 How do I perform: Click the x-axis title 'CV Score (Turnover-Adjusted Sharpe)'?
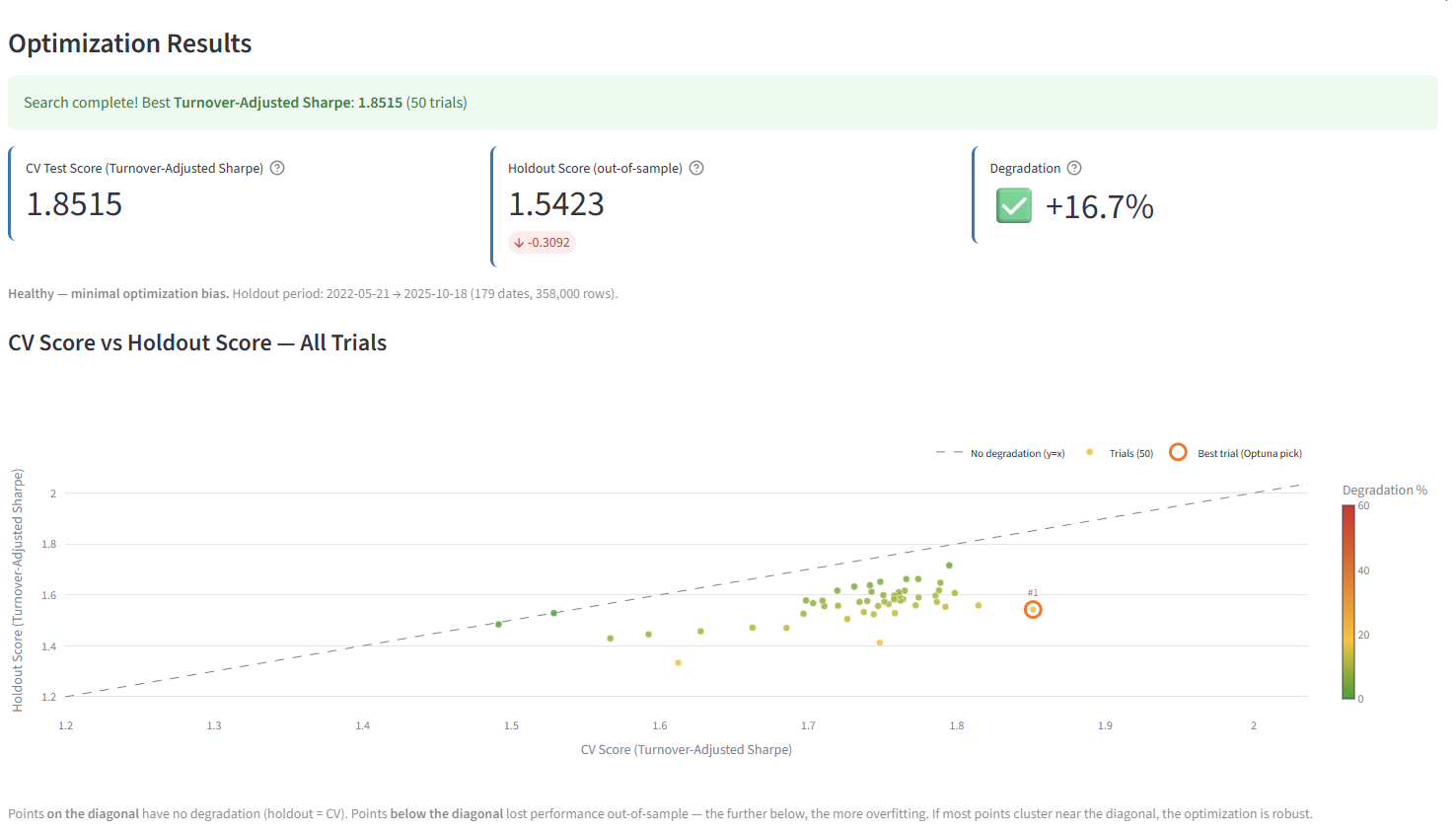coord(687,750)
